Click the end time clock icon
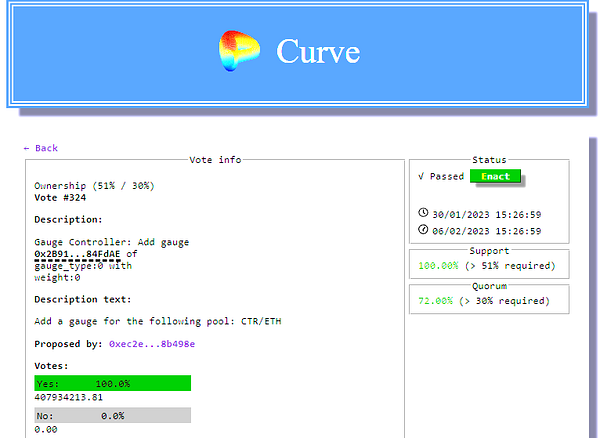The width and height of the screenshot is (600, 438). (x=423, y=229)
